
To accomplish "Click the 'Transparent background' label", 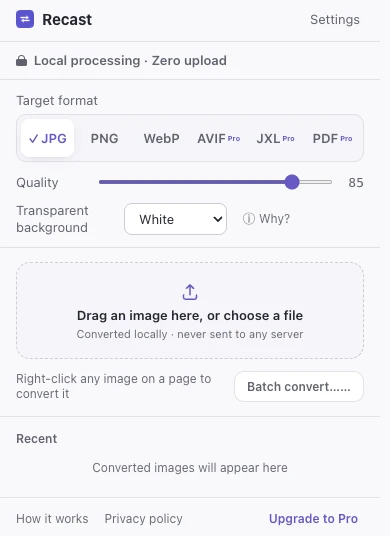I will [52, 219].
